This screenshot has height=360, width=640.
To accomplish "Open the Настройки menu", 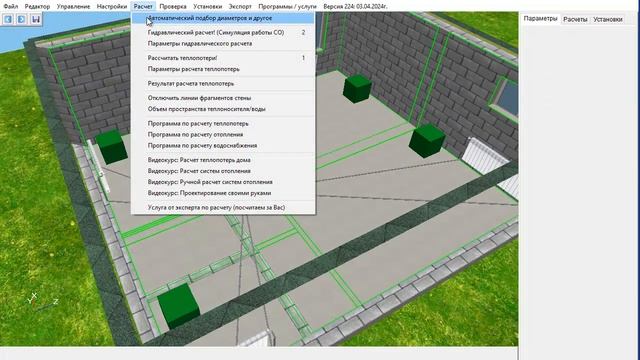I will click(x=112, y=7).
